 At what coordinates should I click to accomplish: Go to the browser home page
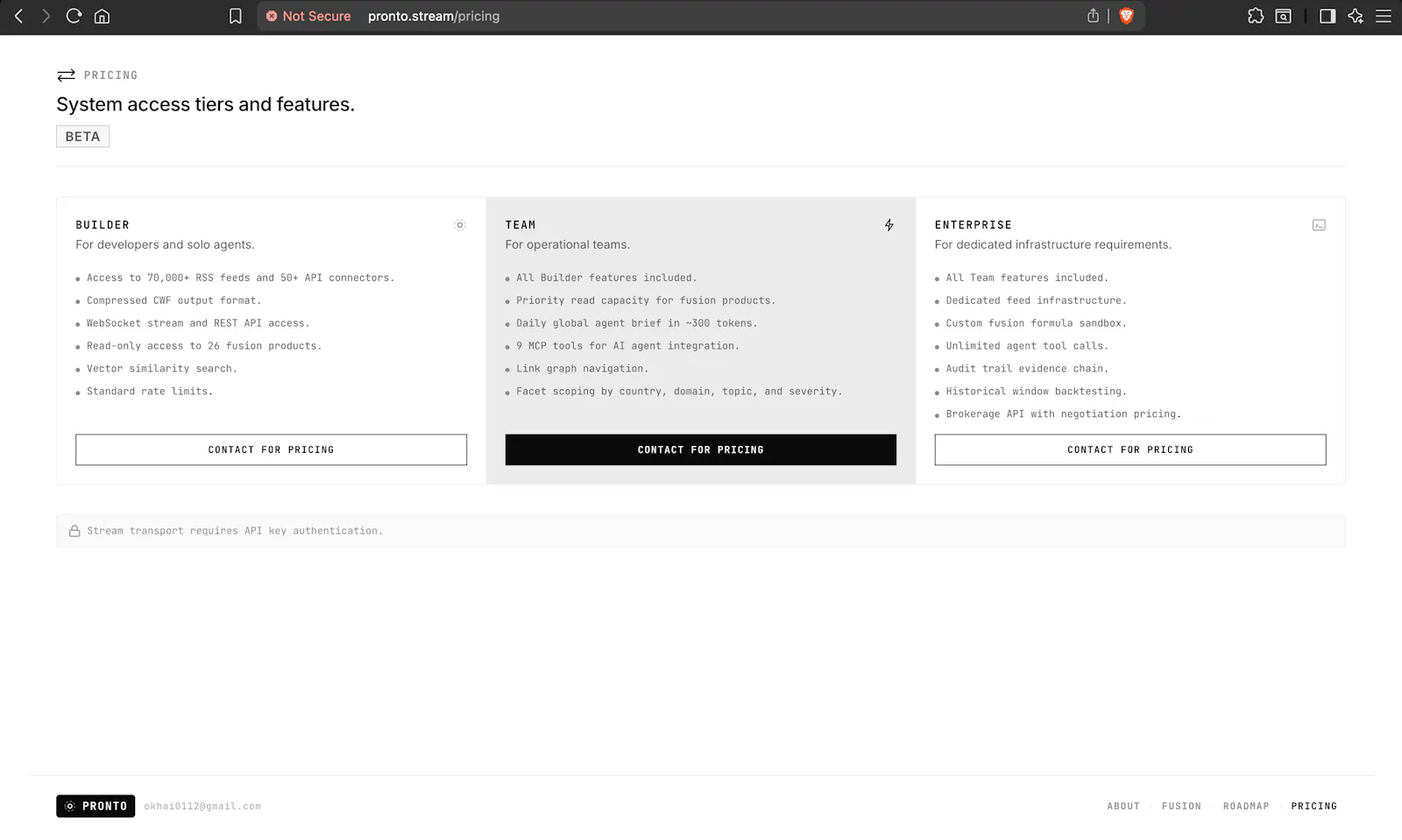coord(103,16)
